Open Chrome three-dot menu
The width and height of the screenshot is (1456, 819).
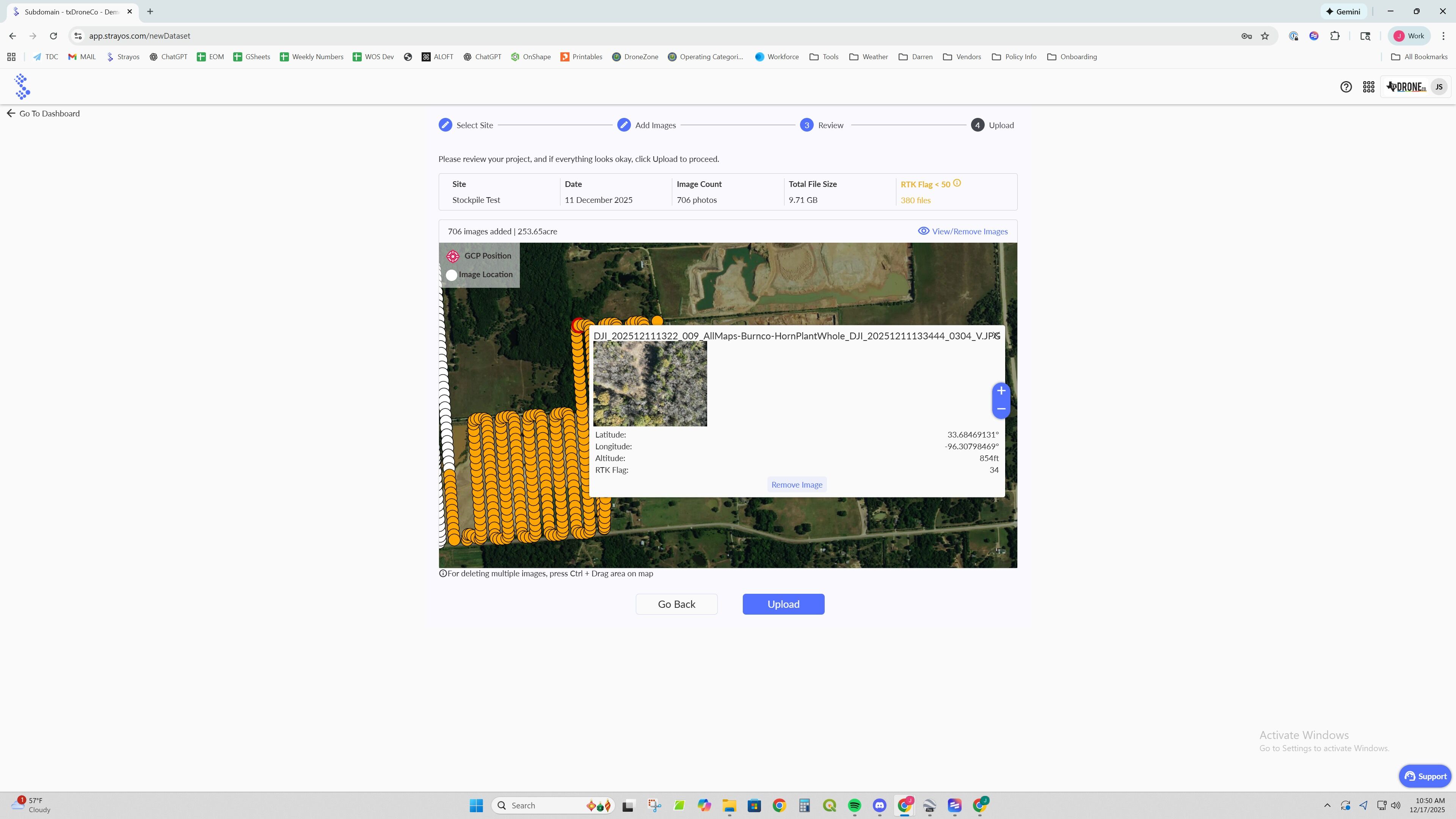click(x=1443, y=36)
